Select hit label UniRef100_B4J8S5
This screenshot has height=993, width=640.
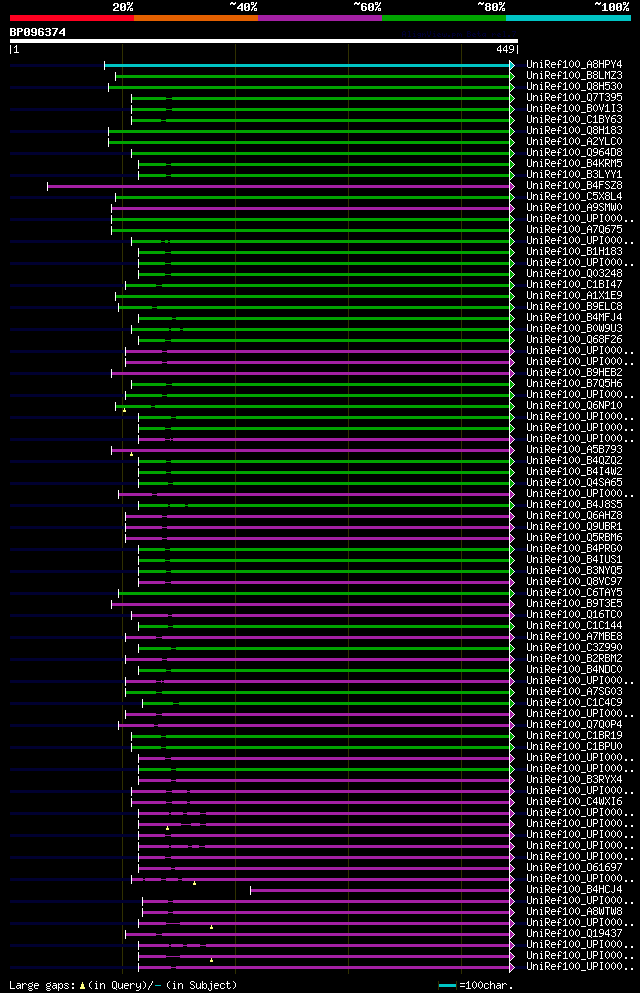click(574, 504)
